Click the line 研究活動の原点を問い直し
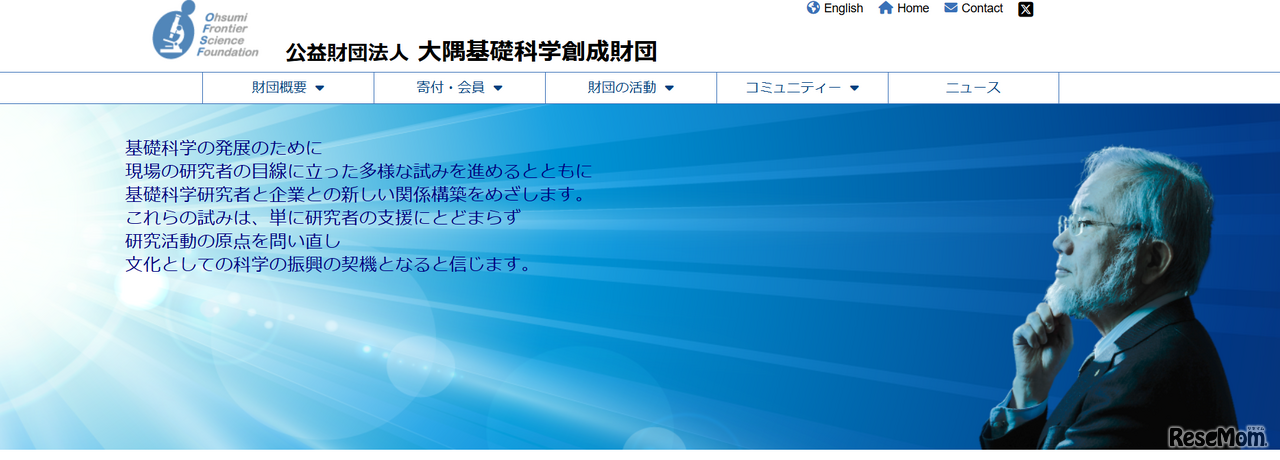 pos(233,241)
